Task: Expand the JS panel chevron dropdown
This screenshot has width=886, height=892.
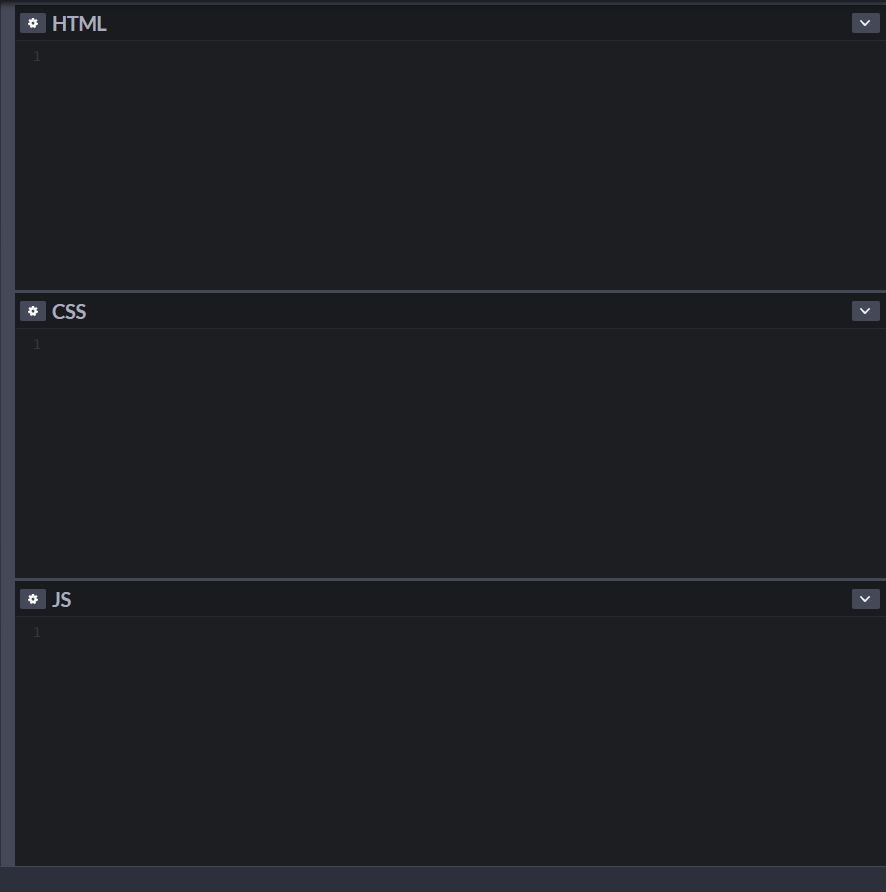Action: coord(866,599)
